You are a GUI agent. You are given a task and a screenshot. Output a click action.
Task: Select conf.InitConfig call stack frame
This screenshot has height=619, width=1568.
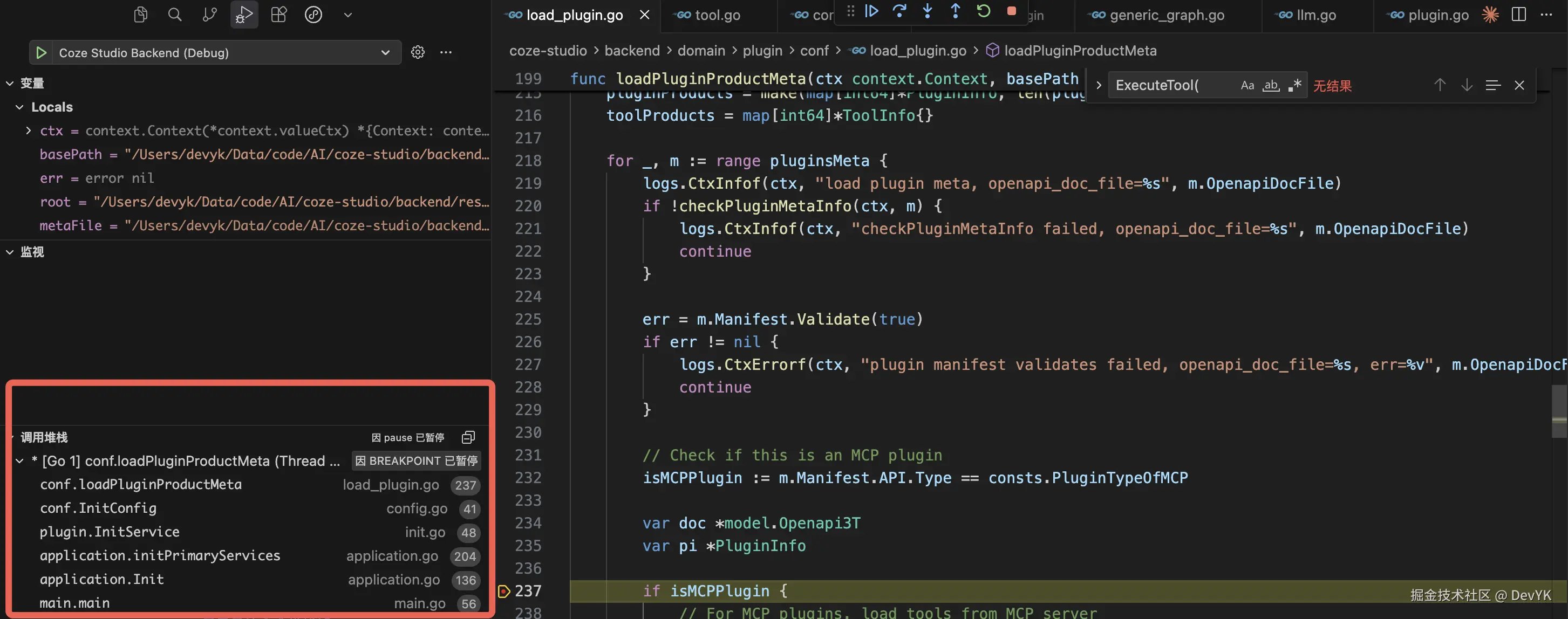pos(98,508)
